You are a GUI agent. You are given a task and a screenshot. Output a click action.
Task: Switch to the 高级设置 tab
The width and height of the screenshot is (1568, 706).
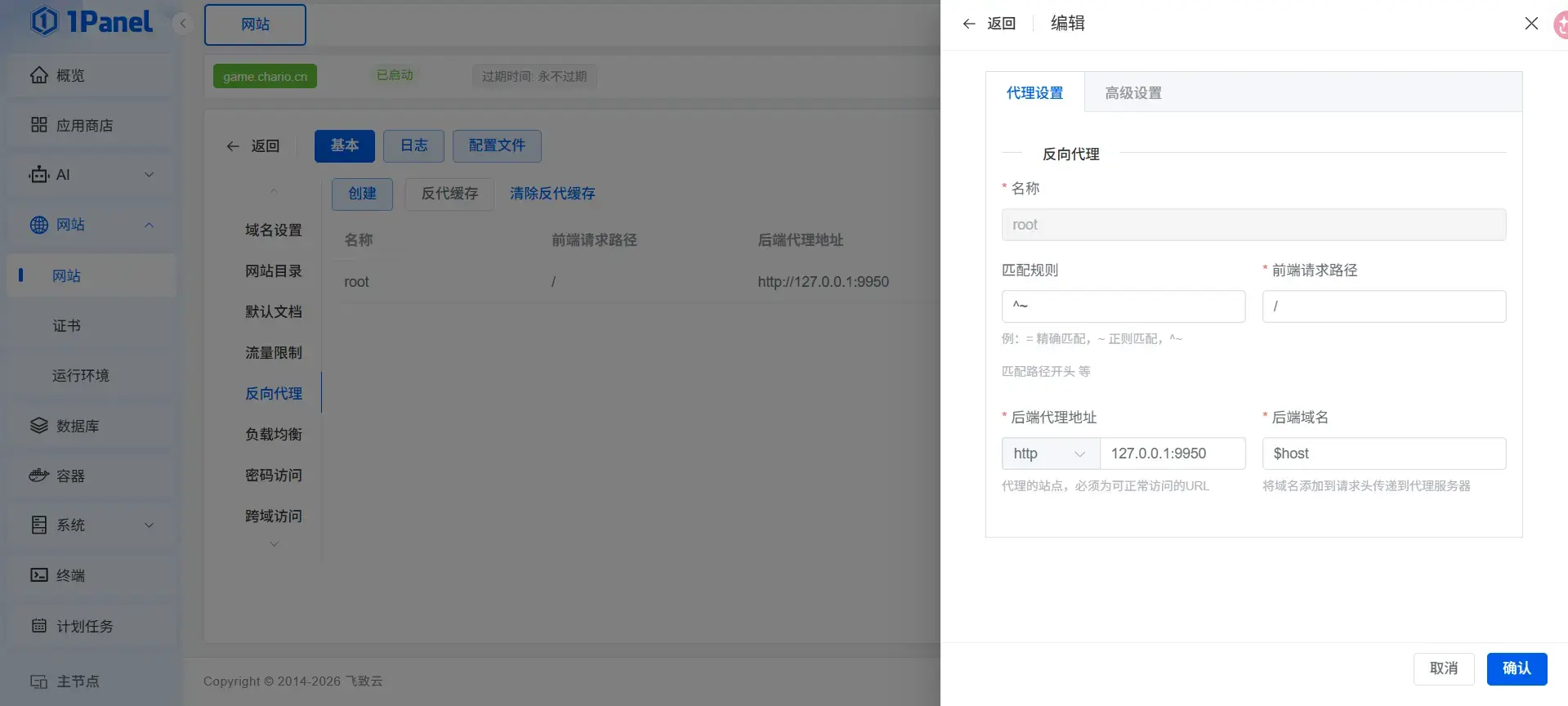(1133, 93)
